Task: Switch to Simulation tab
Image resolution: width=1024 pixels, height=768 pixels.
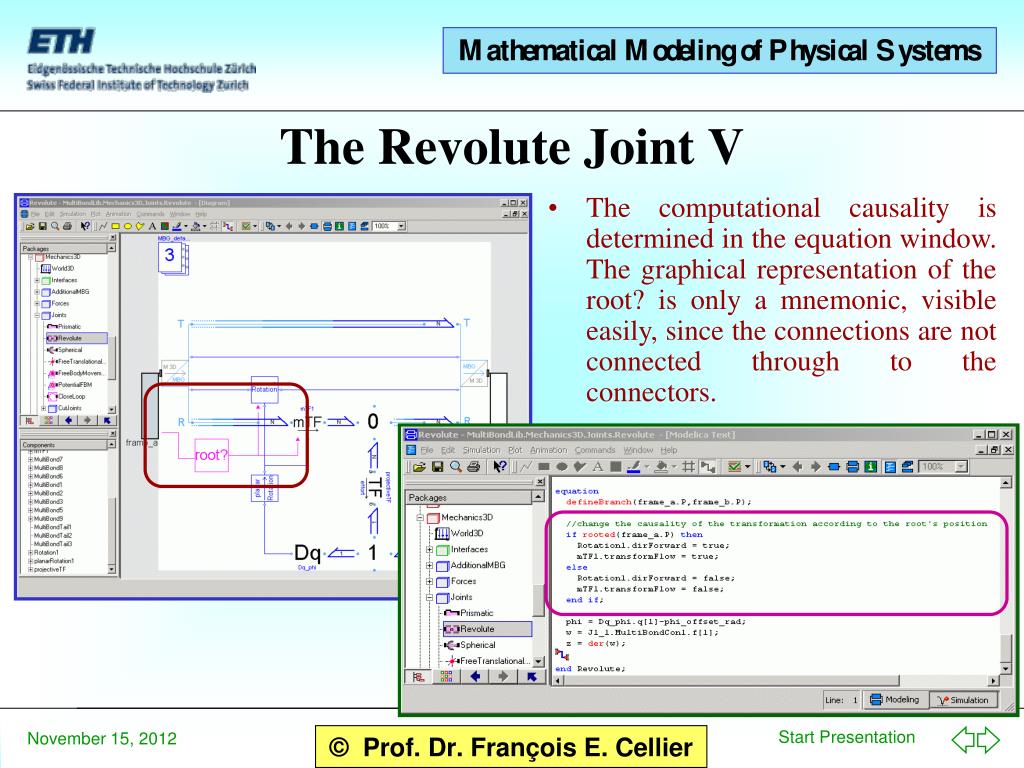Action: 963,699
